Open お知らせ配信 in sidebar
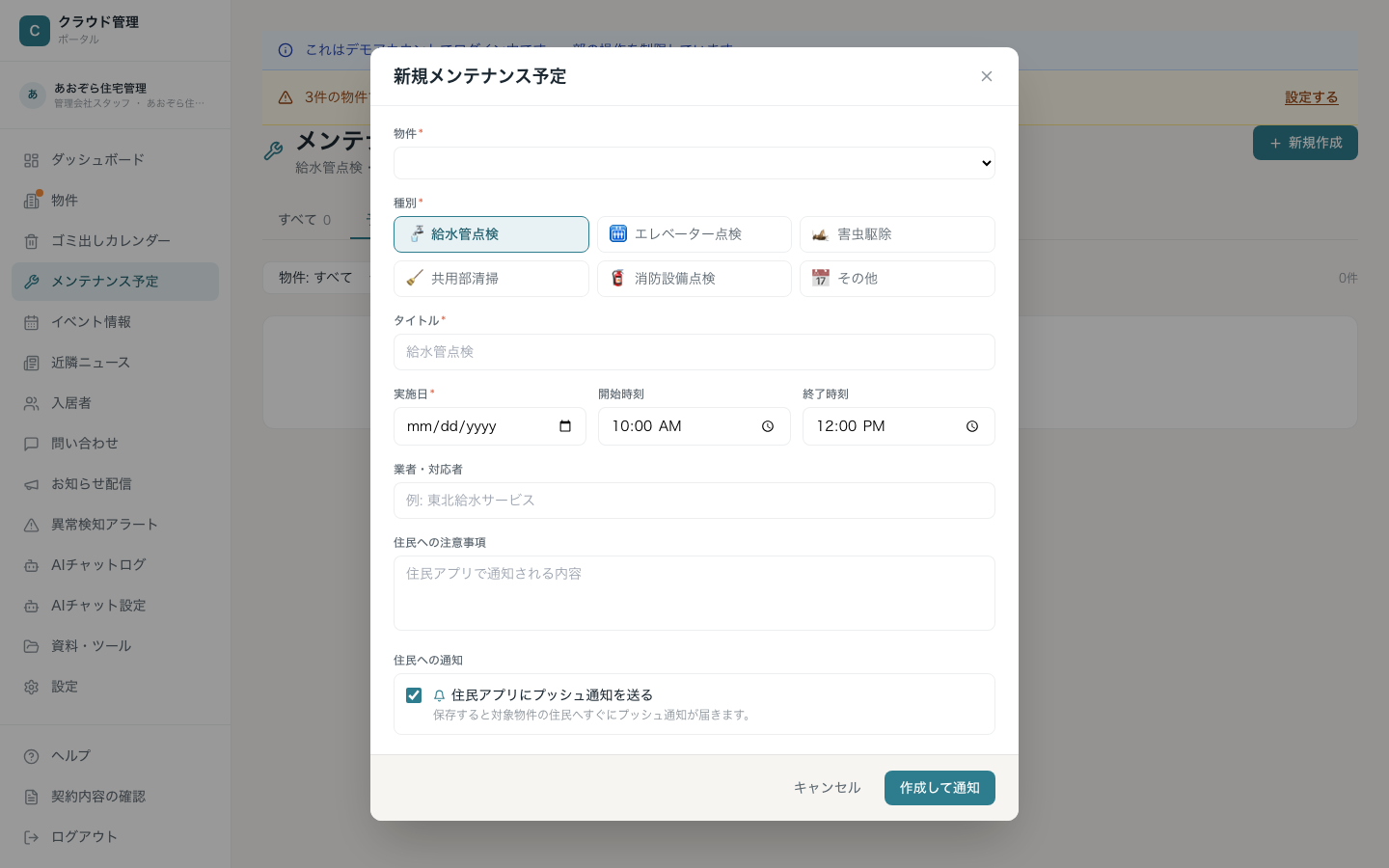The width and height of the screenshot is (1389, 868). coord(115,484)
